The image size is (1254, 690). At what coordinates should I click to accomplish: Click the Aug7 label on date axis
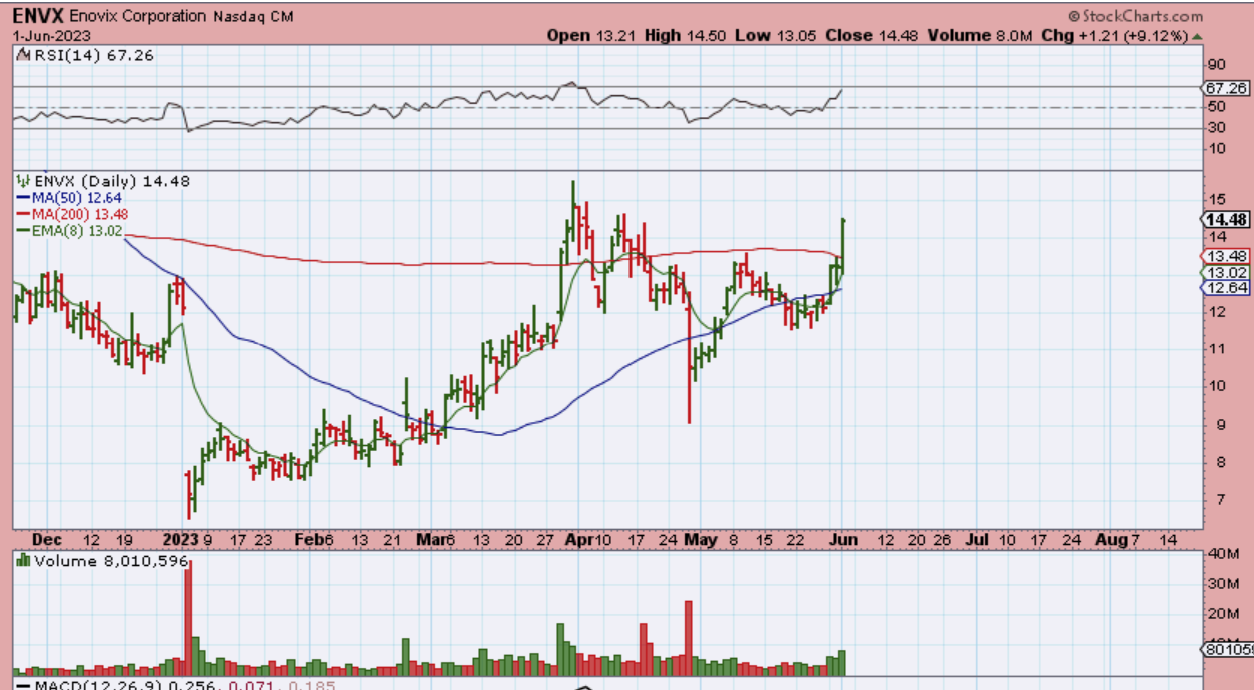click(1116, 539)
